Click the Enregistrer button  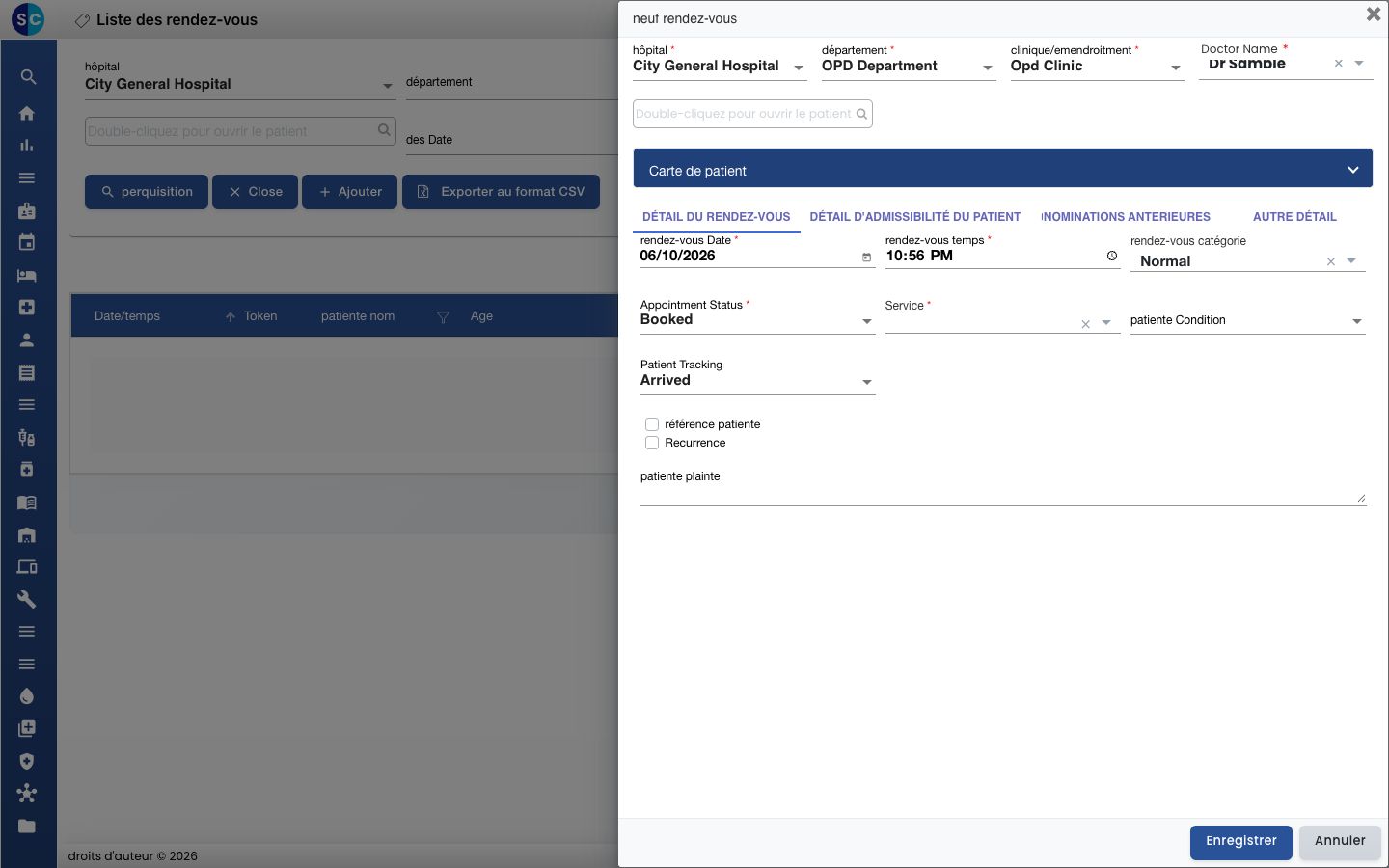[1241, 842]
